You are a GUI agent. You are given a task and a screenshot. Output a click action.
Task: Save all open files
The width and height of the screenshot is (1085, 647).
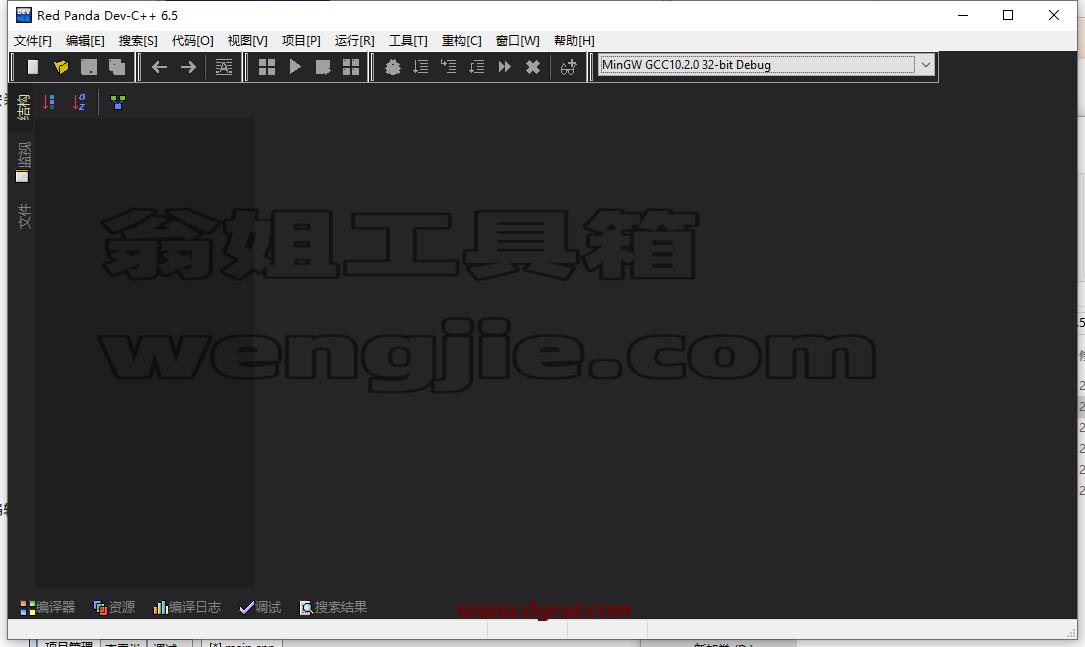point(117,67)
